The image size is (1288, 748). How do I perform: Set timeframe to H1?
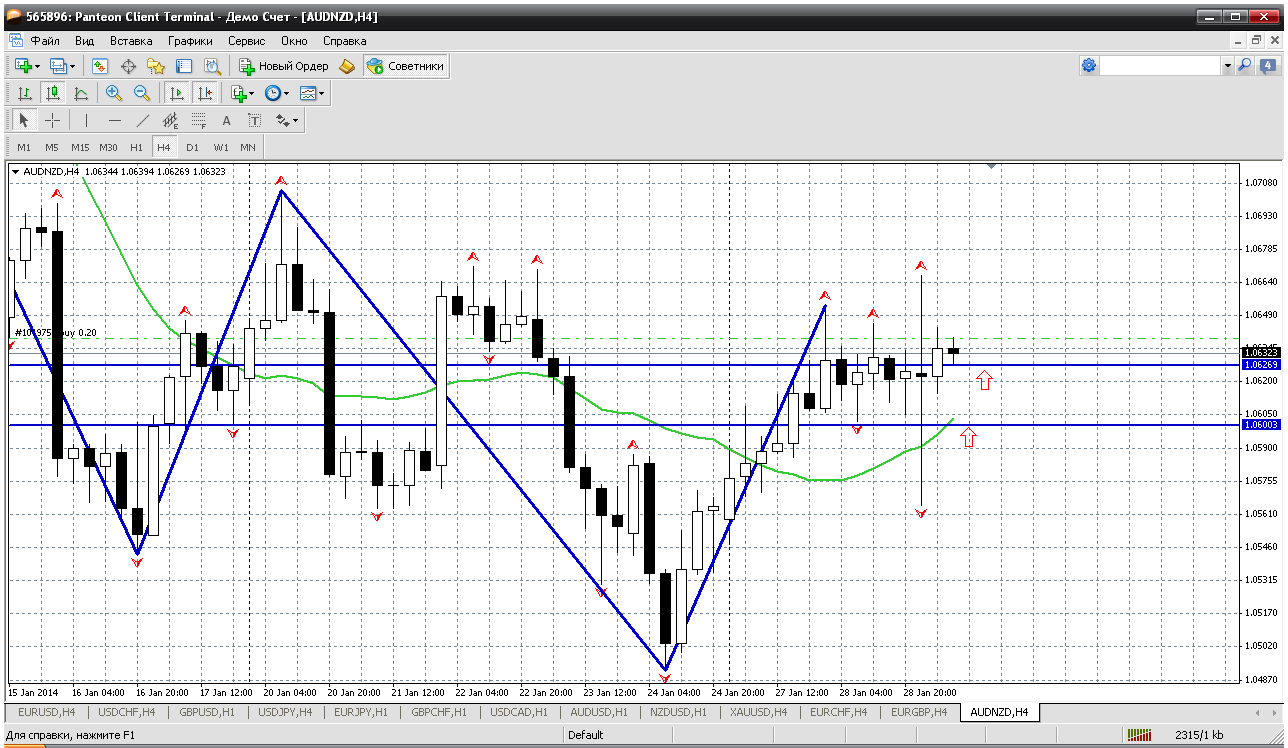[x=136, y=147]
